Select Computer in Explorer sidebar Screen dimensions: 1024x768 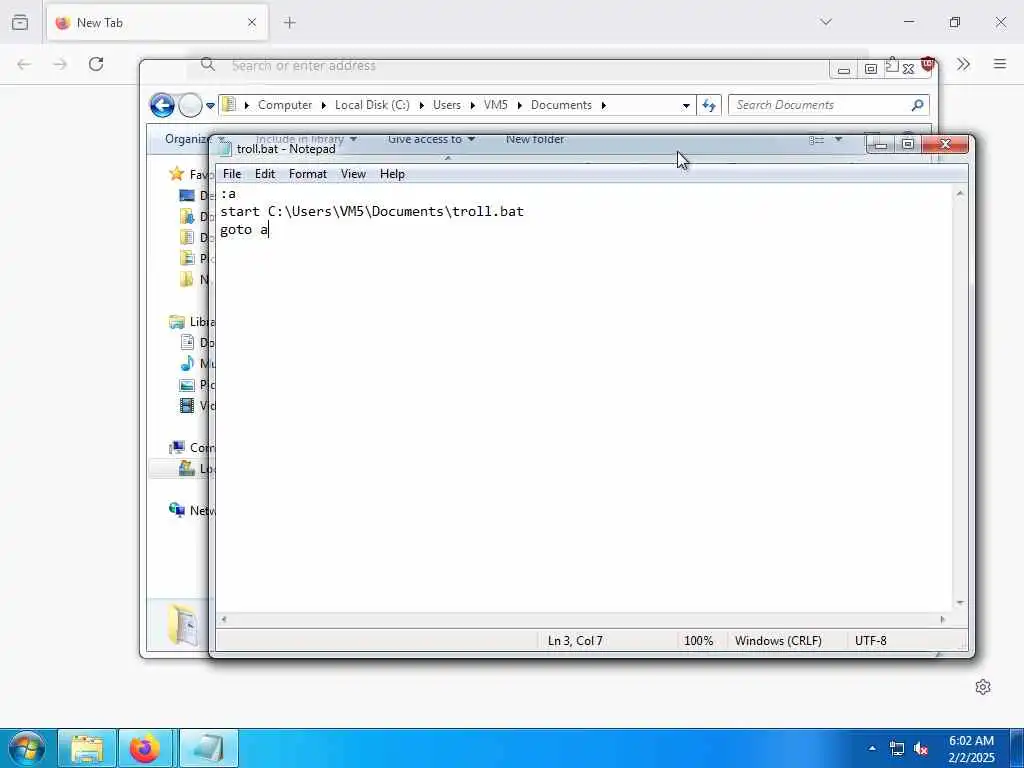[191, 447]
